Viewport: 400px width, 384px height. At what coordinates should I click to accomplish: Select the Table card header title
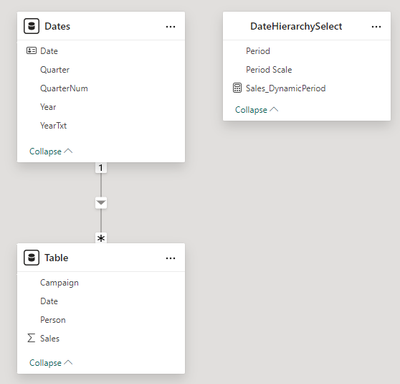(56, 258)
